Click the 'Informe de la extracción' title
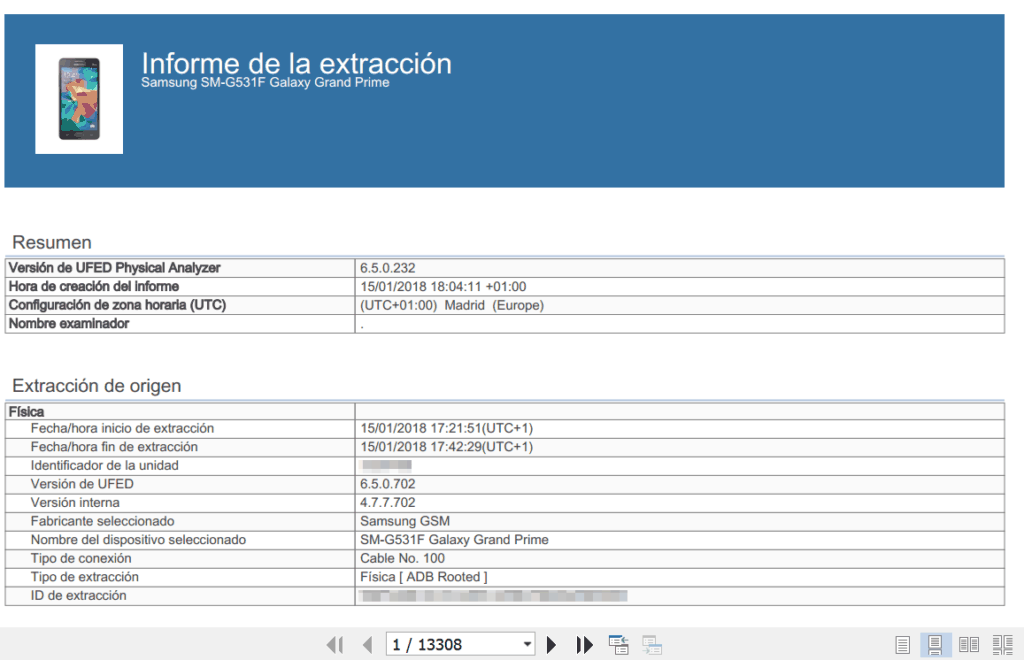1024x660 pixels. tap(296, 63)
